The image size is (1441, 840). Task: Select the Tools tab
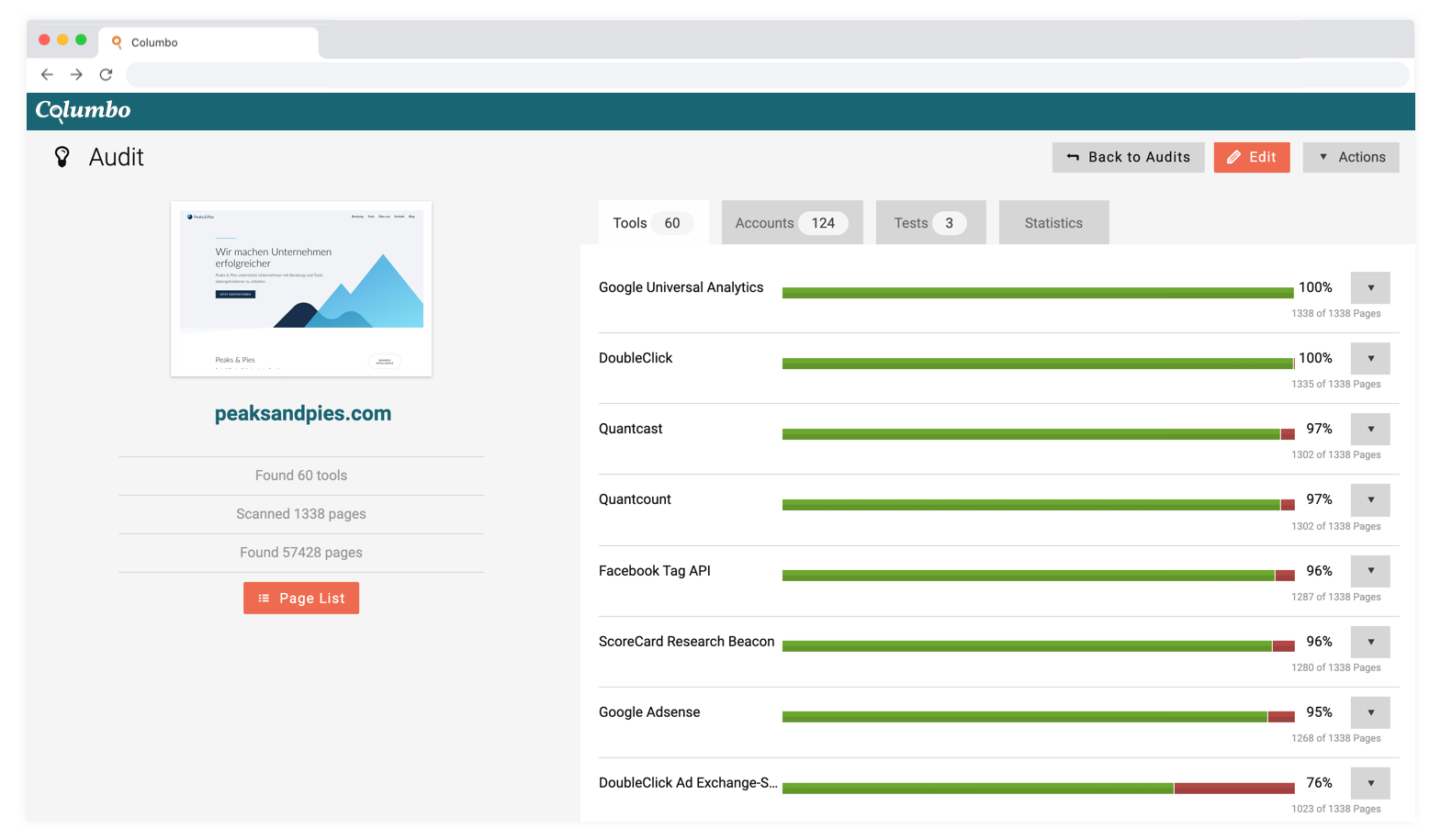click(653, 222)
